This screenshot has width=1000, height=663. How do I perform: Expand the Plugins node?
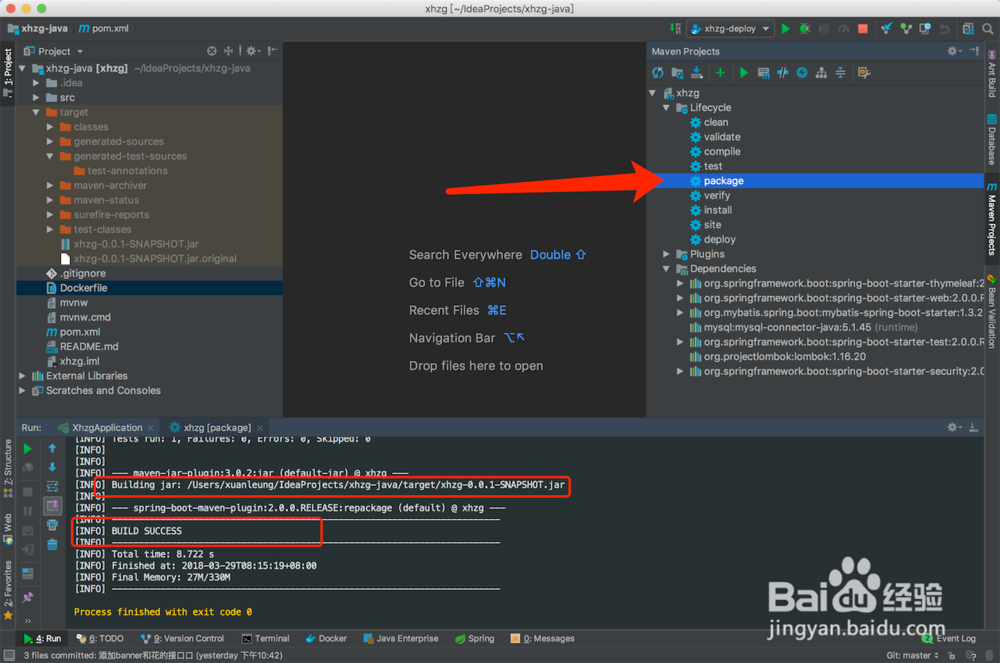(666, 254)
